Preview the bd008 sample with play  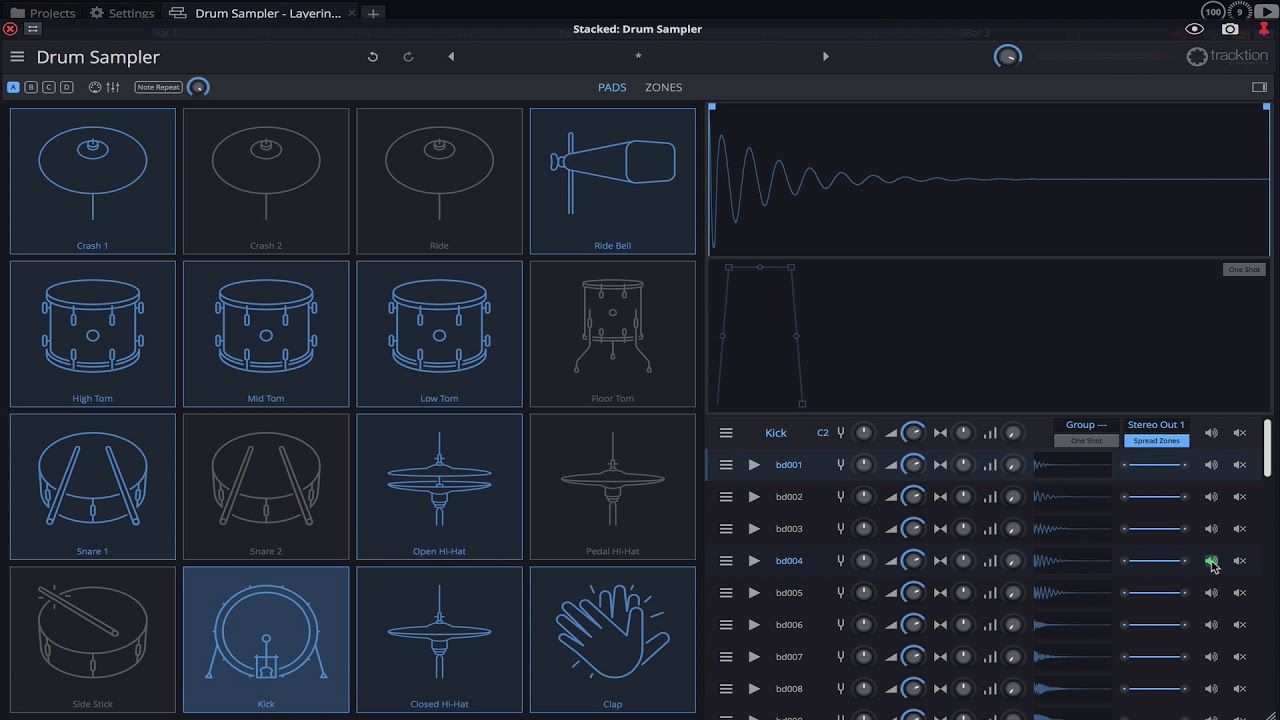click(754, 689)
